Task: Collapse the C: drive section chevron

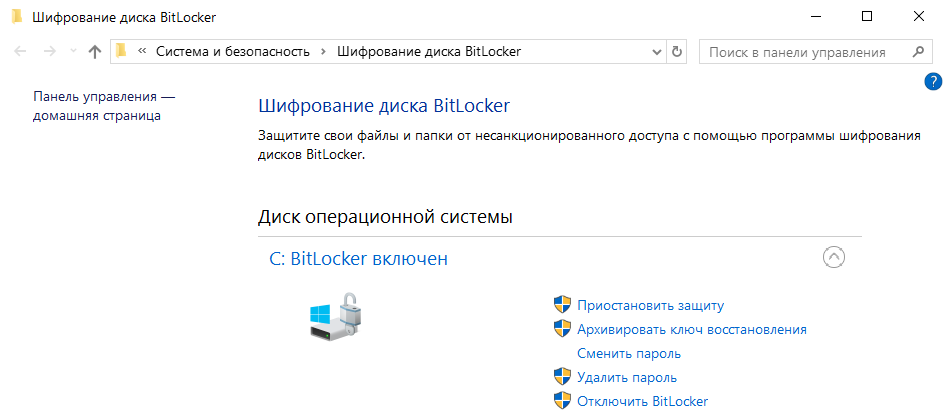Action: [834, 258]
